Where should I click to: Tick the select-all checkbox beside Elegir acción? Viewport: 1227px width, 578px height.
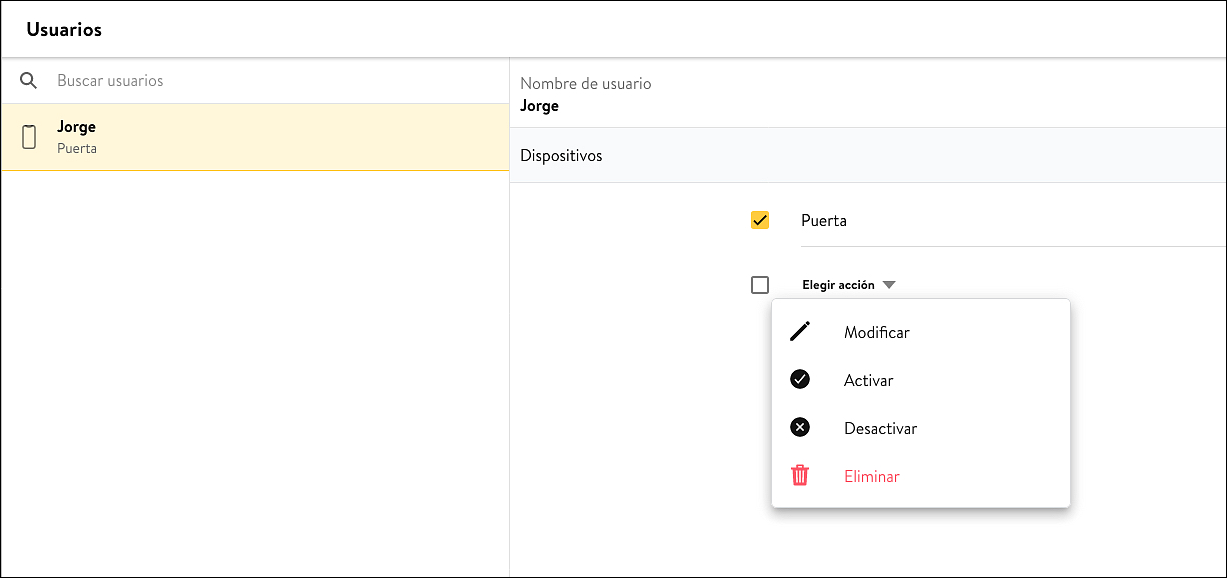point(760,285)
